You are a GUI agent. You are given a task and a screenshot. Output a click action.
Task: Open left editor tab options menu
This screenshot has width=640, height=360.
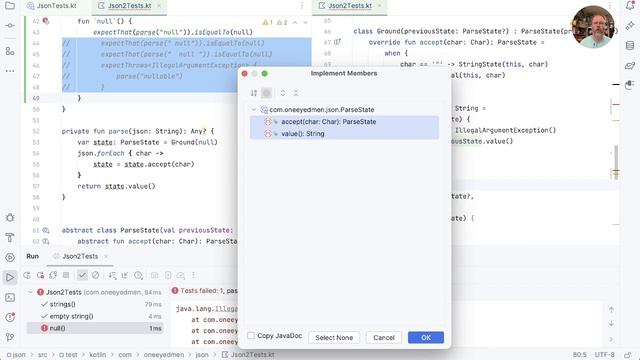(x=302, y=5)
